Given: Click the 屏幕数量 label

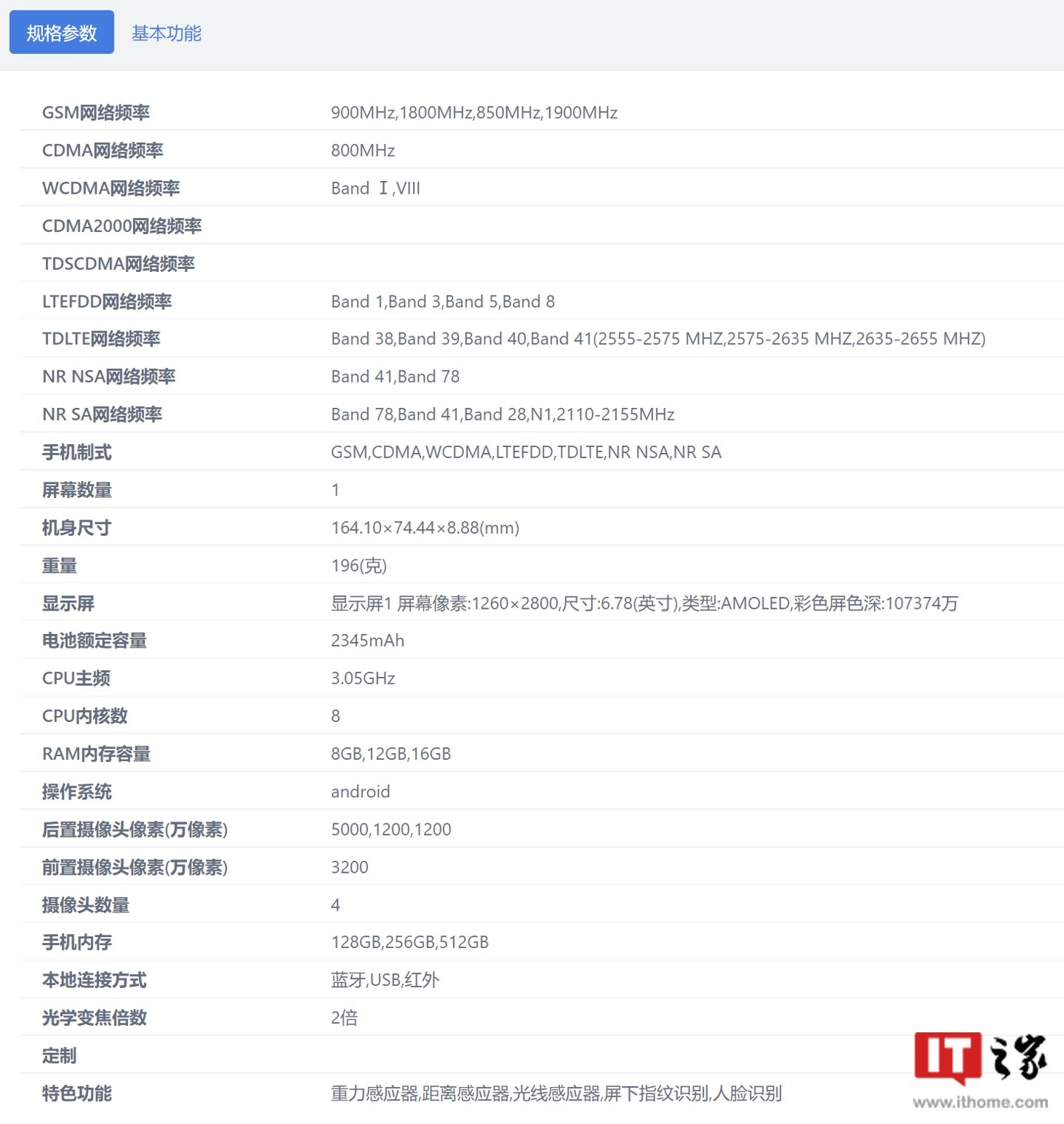Looking at the screenshot, I should point(77,489).
